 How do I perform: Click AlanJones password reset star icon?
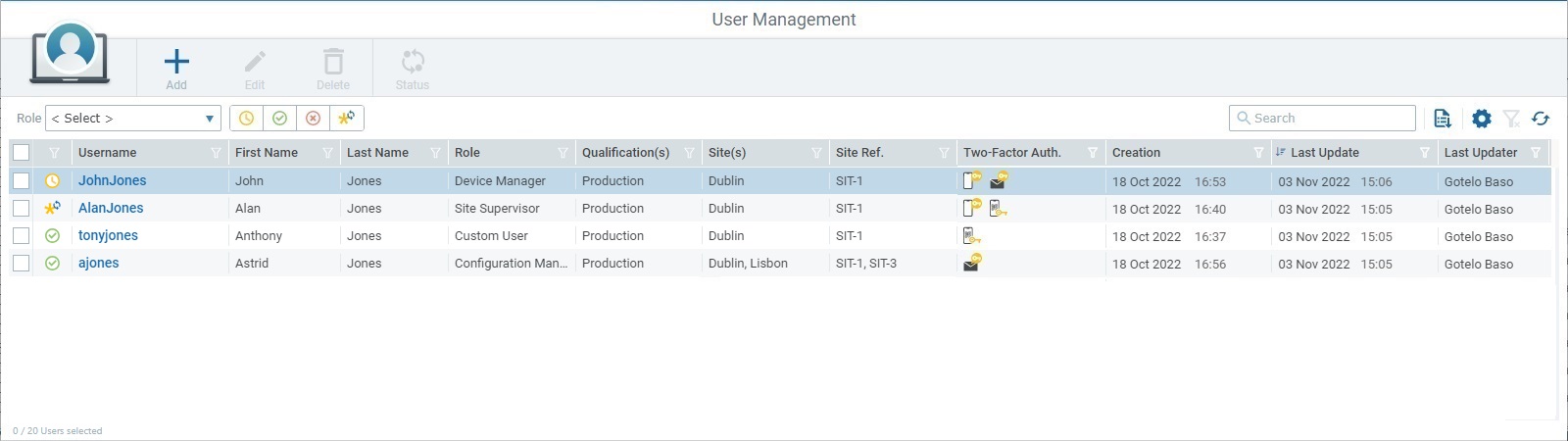(x=53, y=208)
